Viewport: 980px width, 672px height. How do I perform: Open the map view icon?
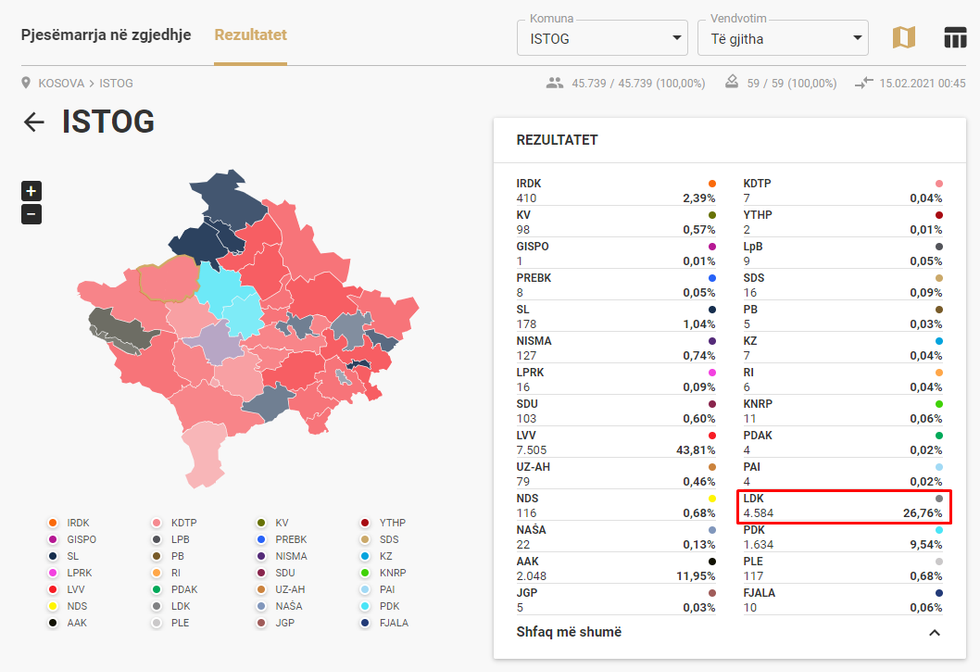click(x=903, y=38)
